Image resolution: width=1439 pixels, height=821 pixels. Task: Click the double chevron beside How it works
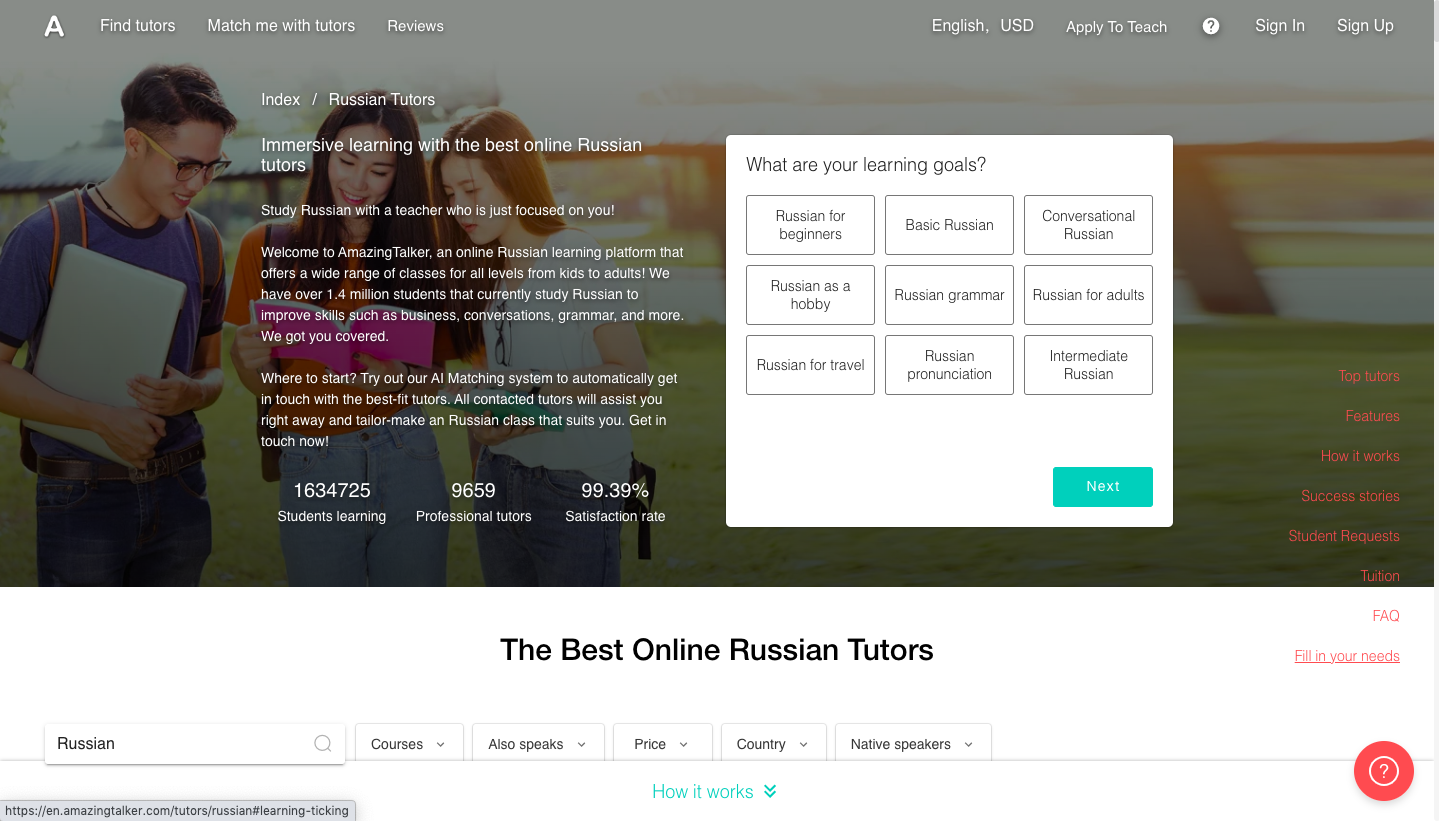point(770,791)
